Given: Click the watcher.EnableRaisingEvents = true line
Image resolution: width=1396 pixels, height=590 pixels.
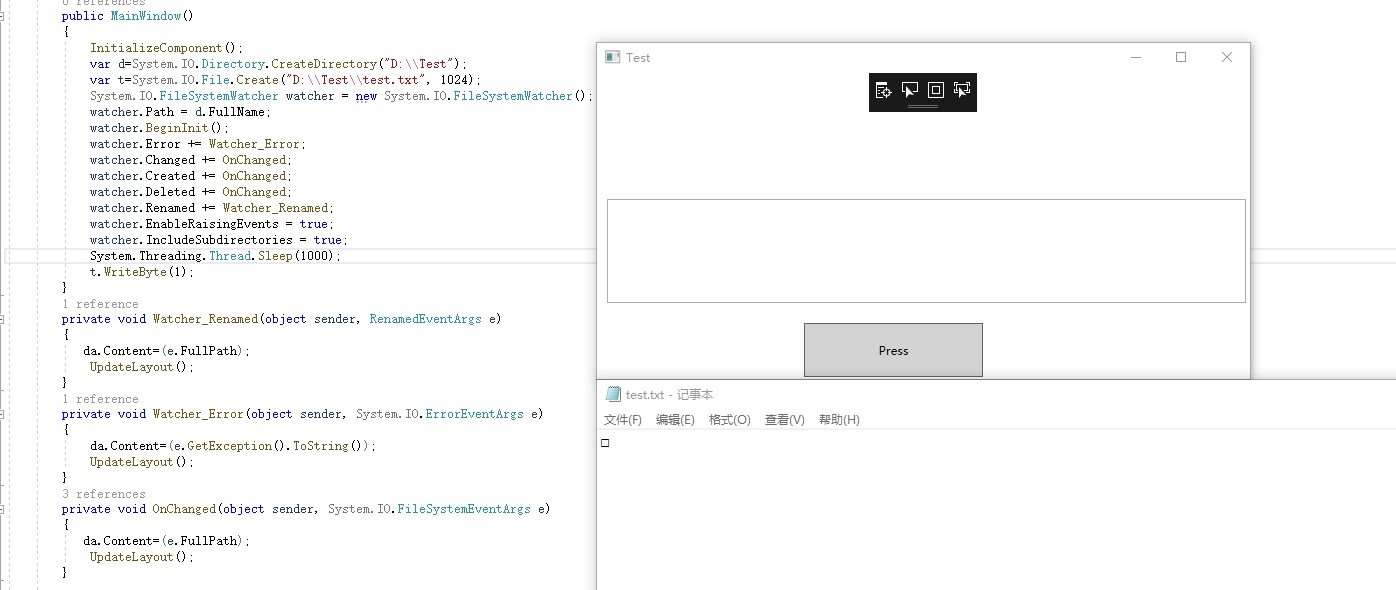Looking at the screenshot, I should pyautogui.click(x=212, y=224).
